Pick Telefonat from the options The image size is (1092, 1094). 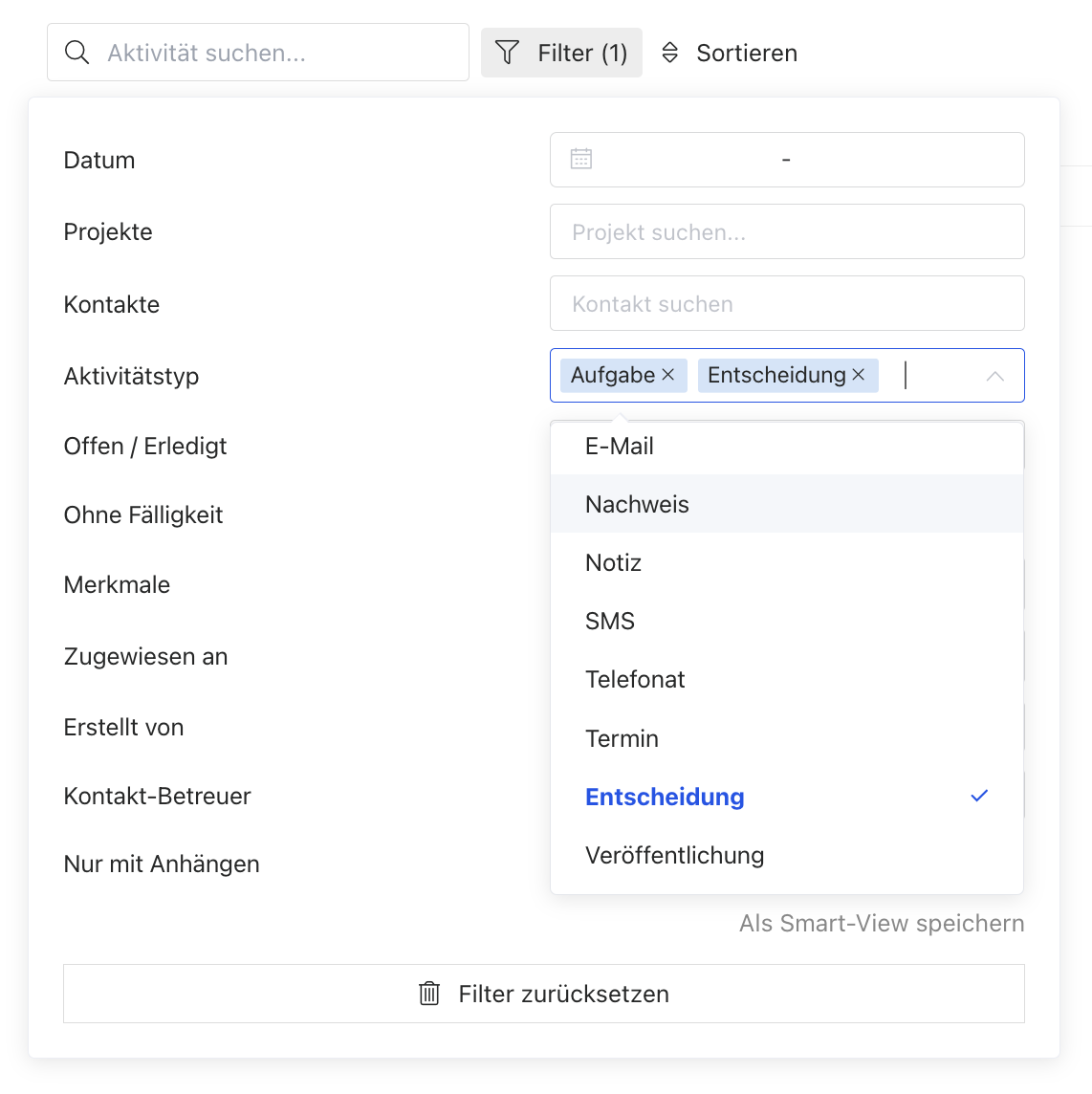(787, 680)
